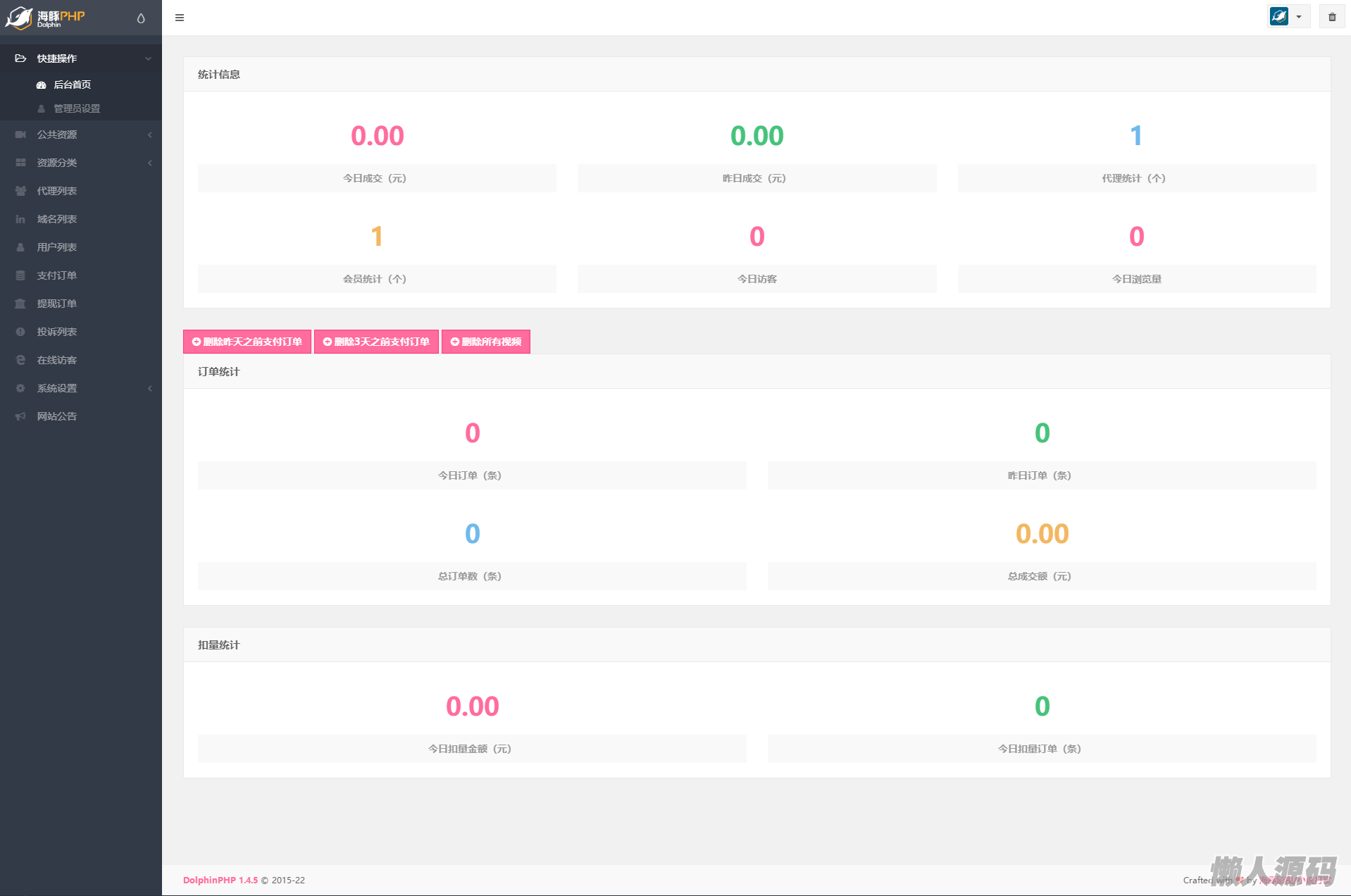Click the water drop theme icon
This screenshot has width=1351, height=896.
pyautogui.click(x=141, y=18)
